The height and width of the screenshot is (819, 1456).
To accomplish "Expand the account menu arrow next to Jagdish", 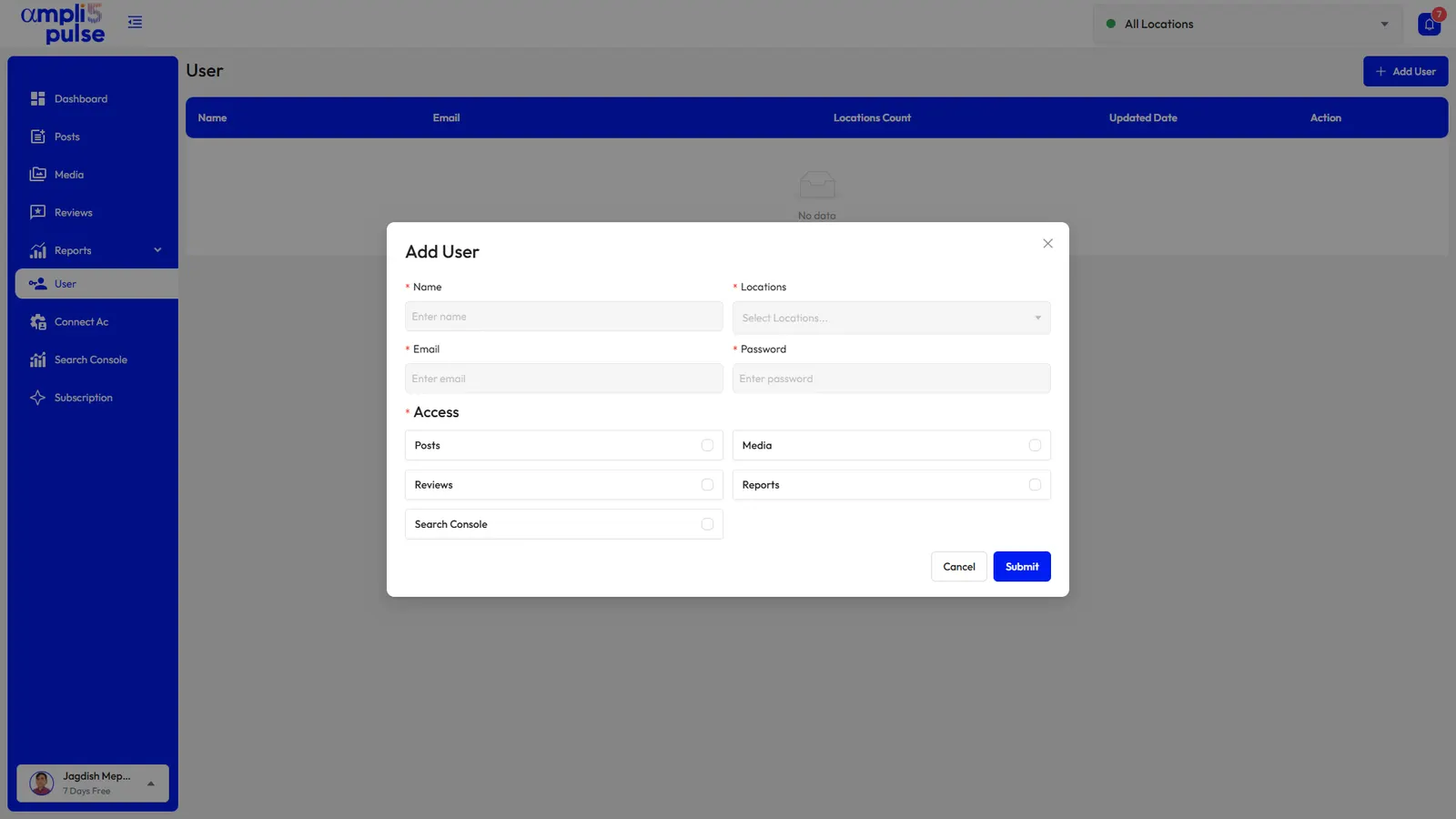I will click(151, 784).
